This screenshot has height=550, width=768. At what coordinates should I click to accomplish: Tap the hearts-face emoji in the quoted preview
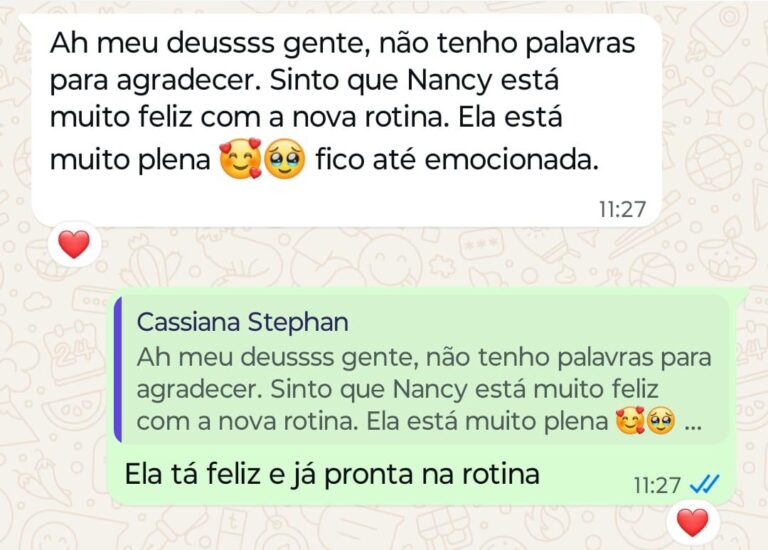[x=630, y=421]
